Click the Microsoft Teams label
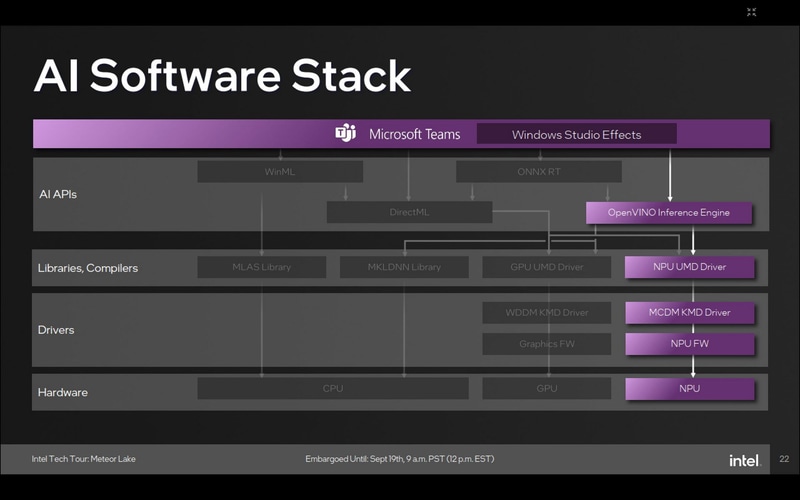The image size is (800, 500). click(x=414, y=134)
